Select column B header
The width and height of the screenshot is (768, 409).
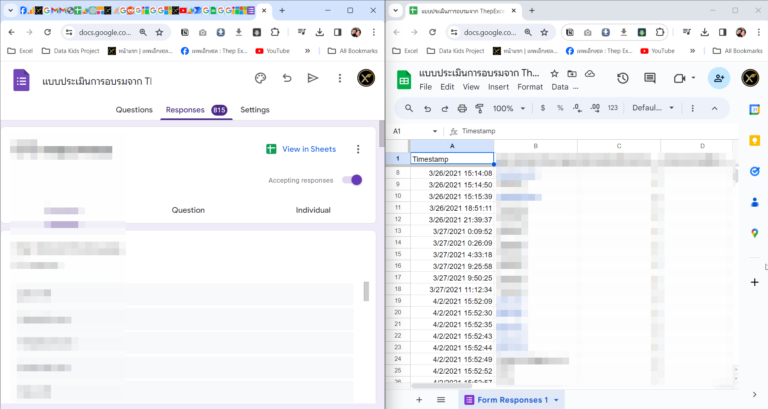(x=535, y=146)
